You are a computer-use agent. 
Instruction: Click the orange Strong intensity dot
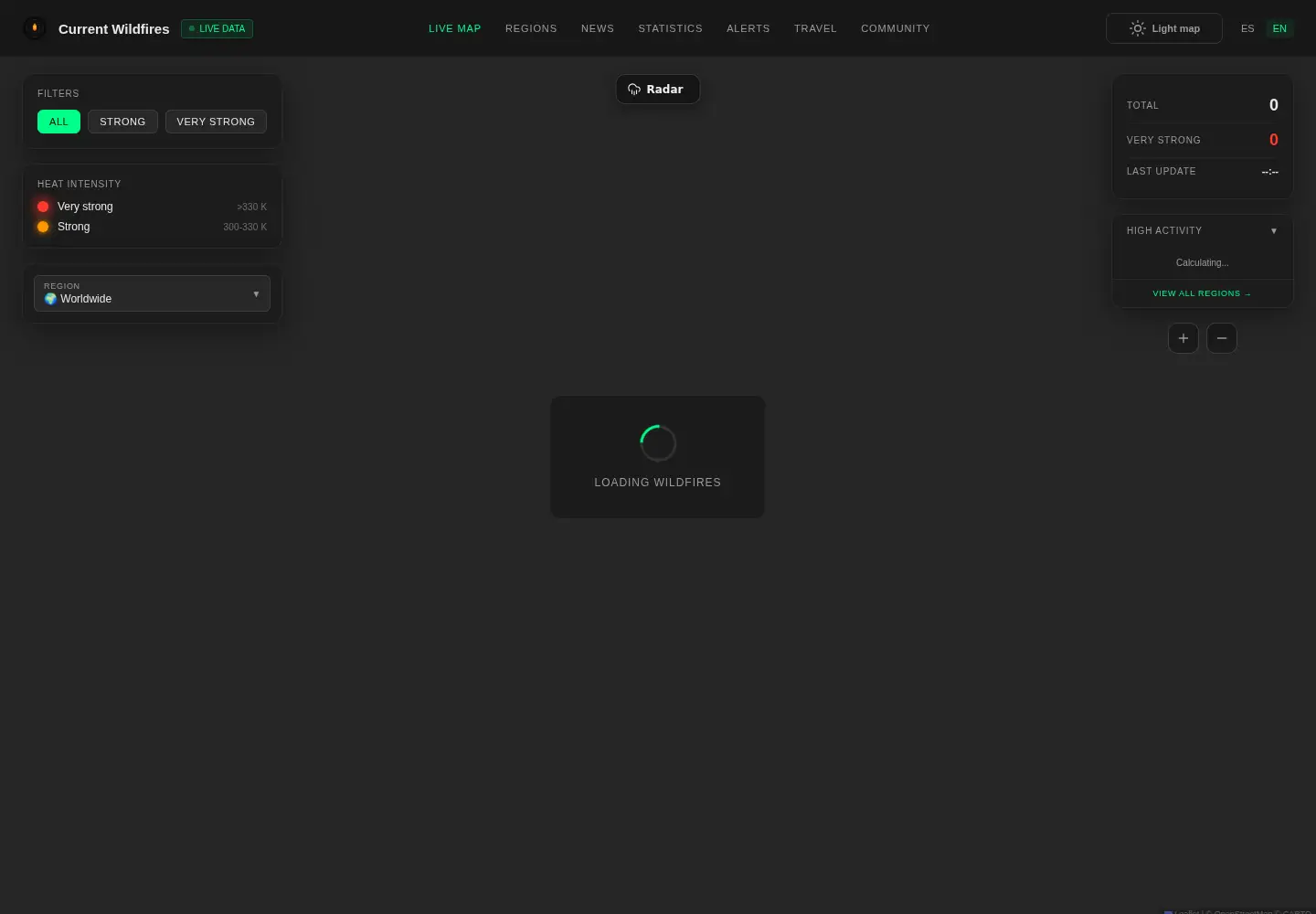click(x=43, y=227)
